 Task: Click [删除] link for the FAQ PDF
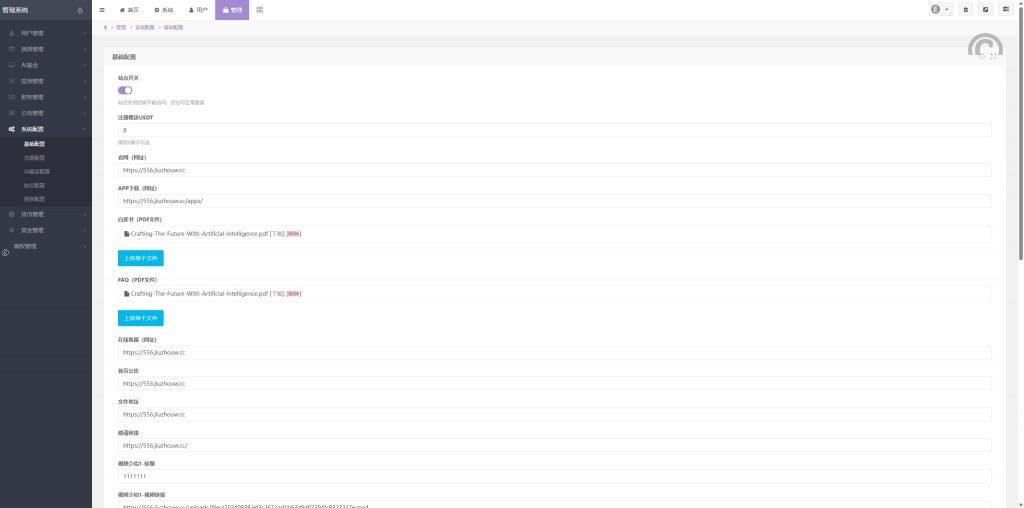point(294,294)
